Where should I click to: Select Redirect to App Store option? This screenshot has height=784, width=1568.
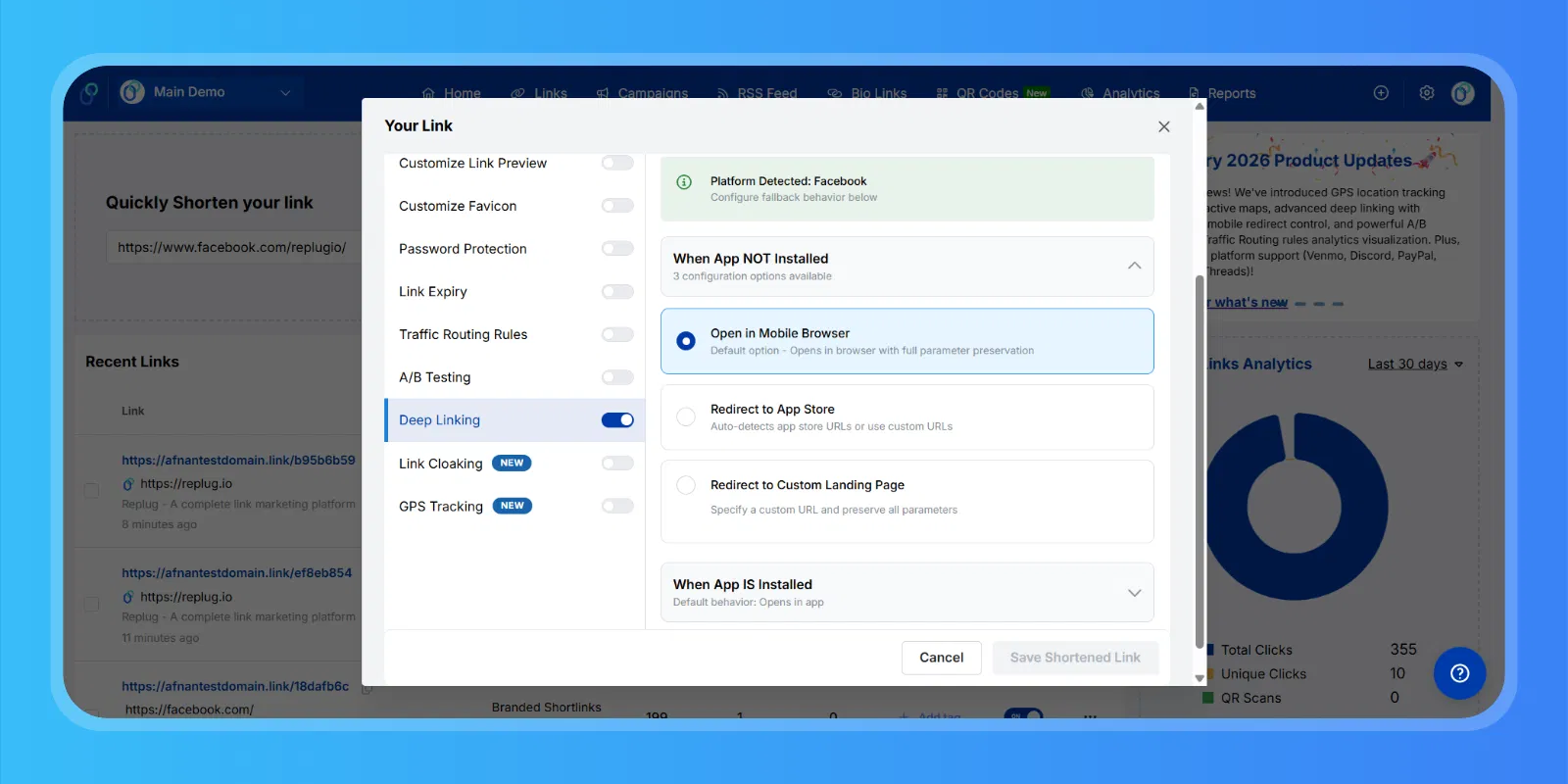(686, 416)
